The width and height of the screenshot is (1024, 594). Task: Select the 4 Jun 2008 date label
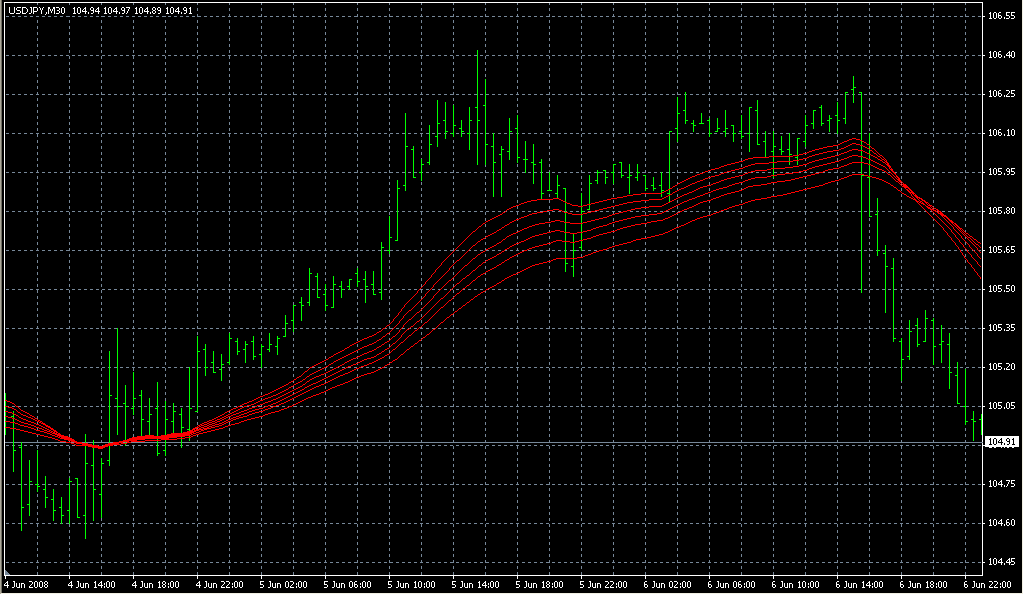click(x=27, y=584)
